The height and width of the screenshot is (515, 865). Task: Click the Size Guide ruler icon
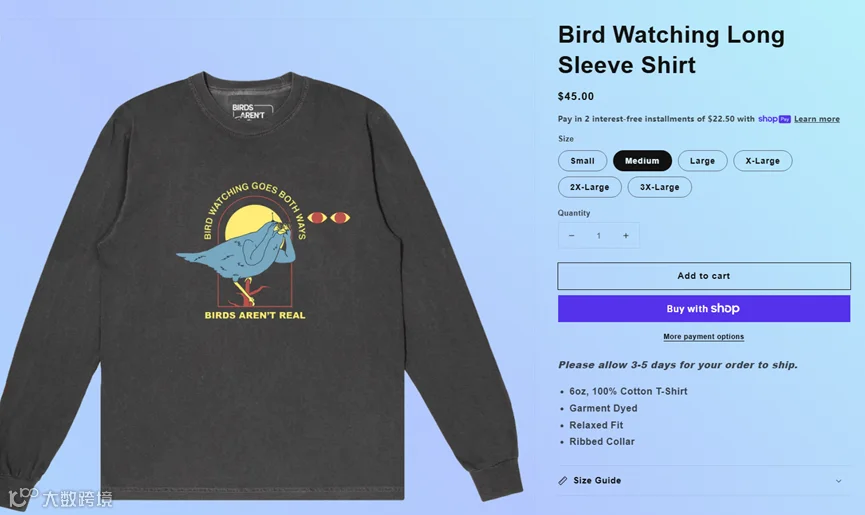click(x=563, y=481)
